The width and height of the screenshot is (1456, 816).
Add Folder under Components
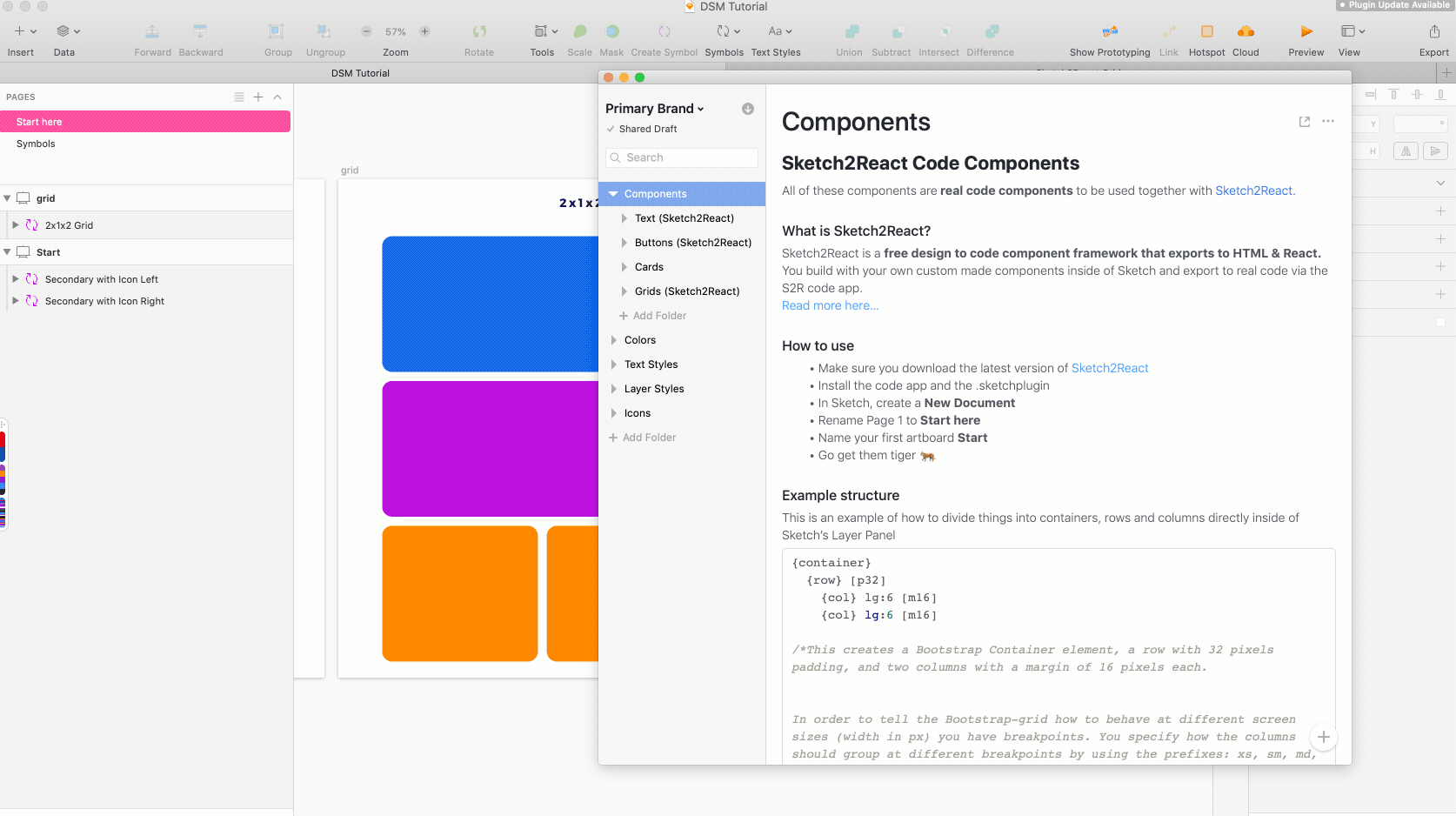tap(652, 316)
